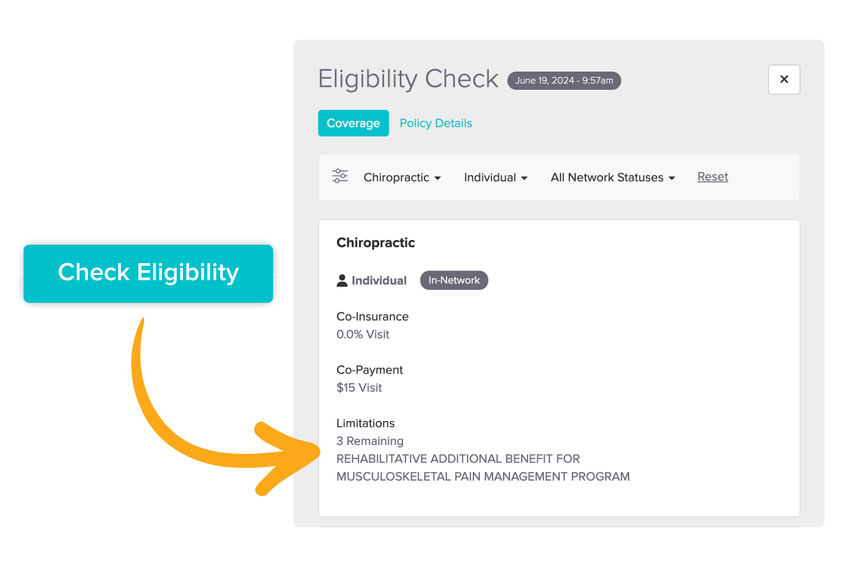Select the Eligibility Check panel title
850x567 pixels.
[x=408, y=79]
